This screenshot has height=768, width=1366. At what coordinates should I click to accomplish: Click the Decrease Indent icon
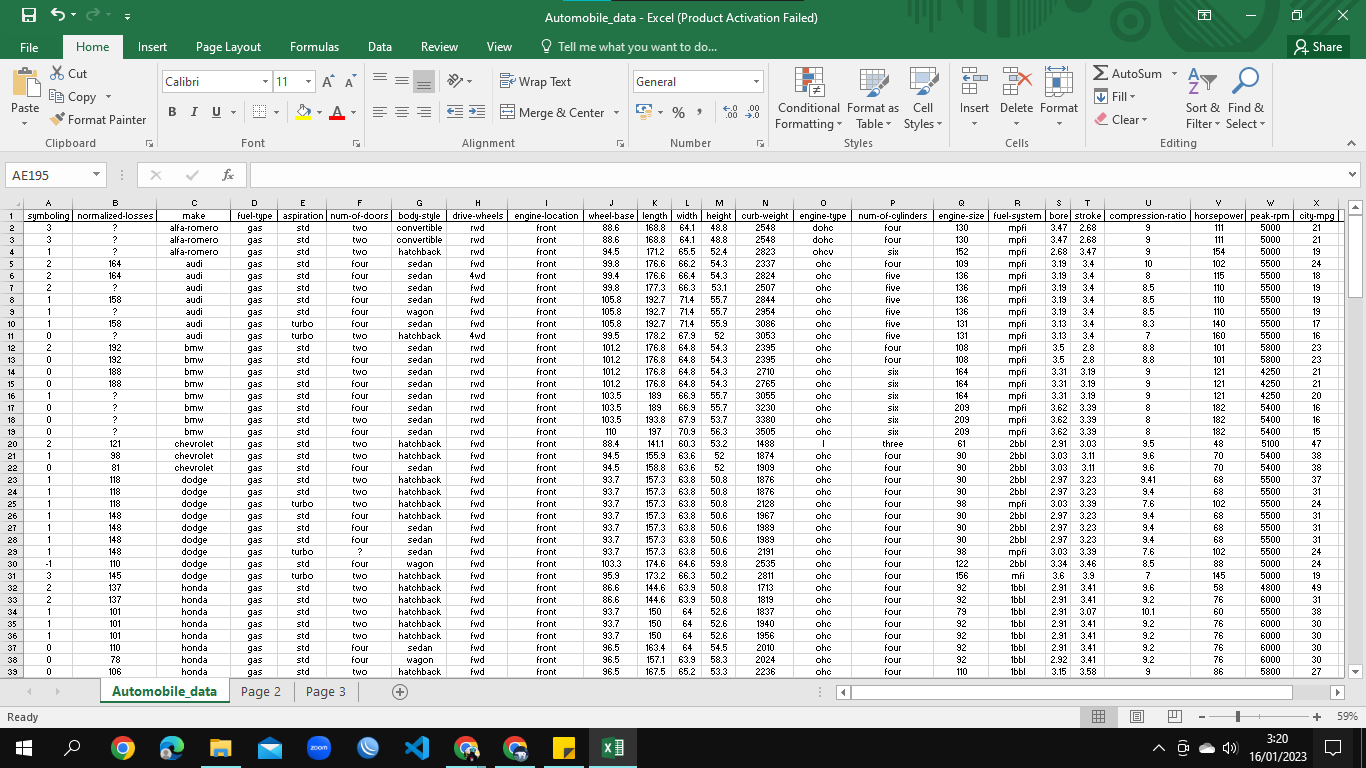point(454,112)
